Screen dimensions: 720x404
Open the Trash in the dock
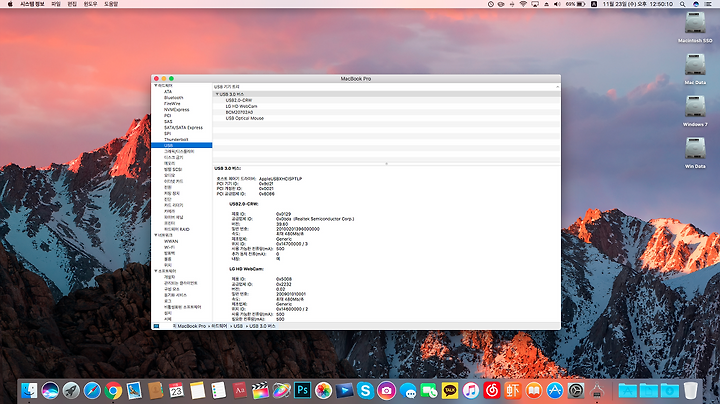(691, 391)
